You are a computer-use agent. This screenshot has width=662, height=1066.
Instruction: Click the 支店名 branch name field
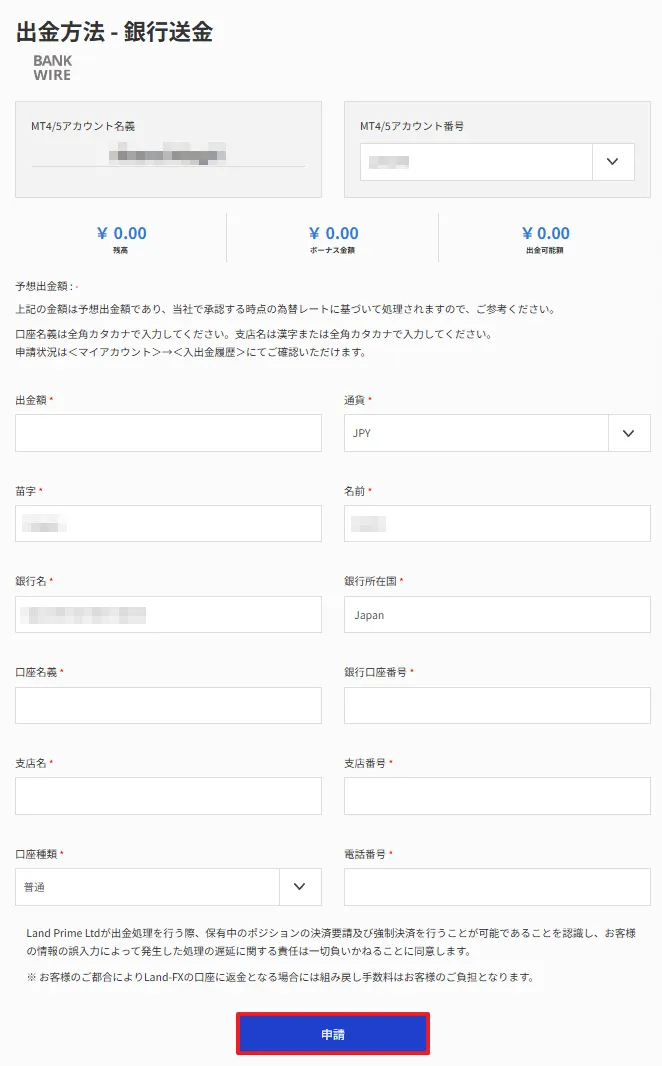click(x=168, y=796)
